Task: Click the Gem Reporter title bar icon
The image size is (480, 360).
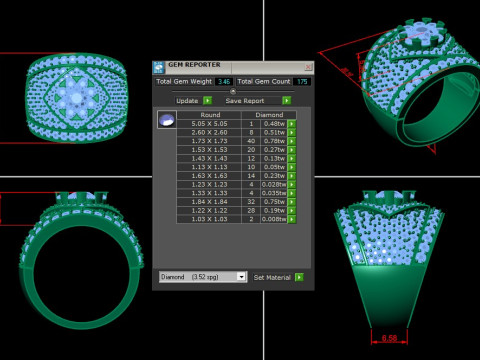Action: pos(159,67)
